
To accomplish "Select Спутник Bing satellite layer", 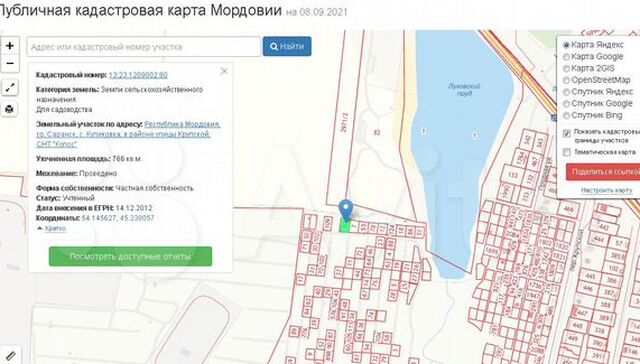I will point(566,115).
